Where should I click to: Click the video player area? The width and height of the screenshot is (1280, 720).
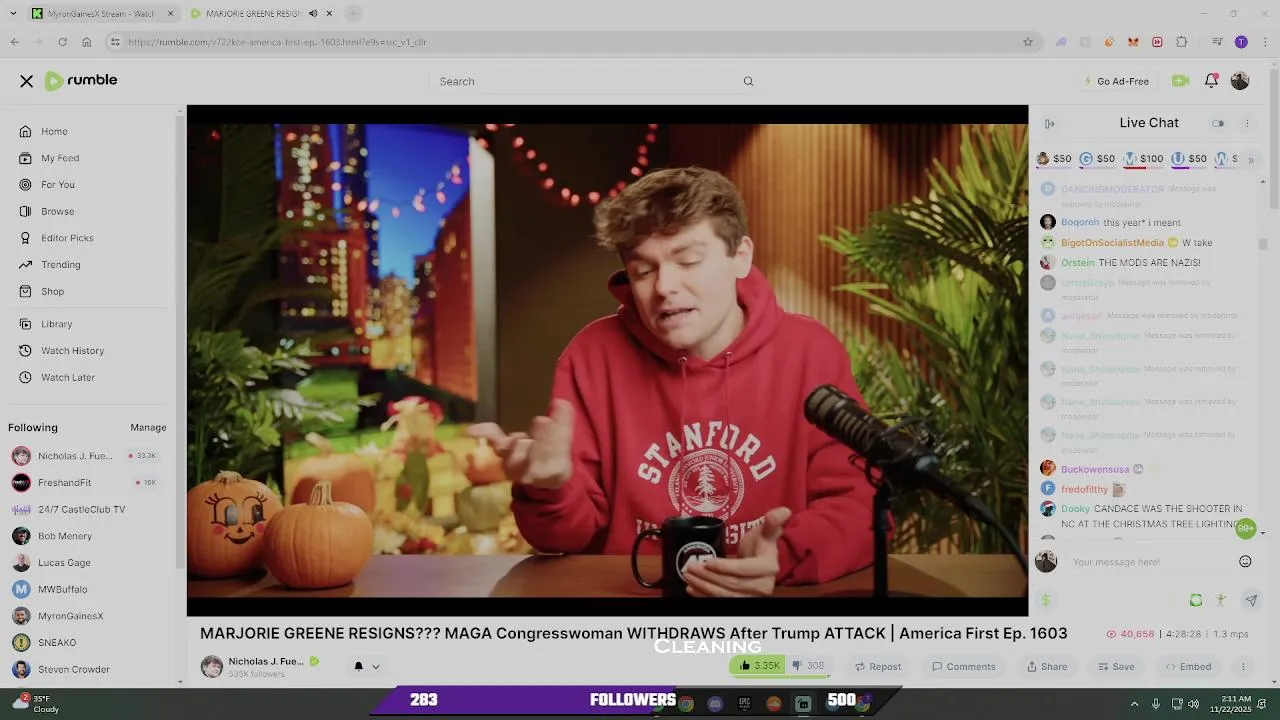coord(607,361)
